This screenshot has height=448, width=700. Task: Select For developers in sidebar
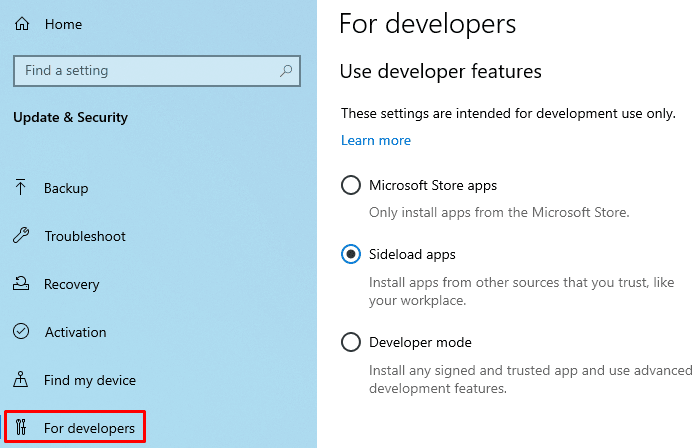coord(89,428)
